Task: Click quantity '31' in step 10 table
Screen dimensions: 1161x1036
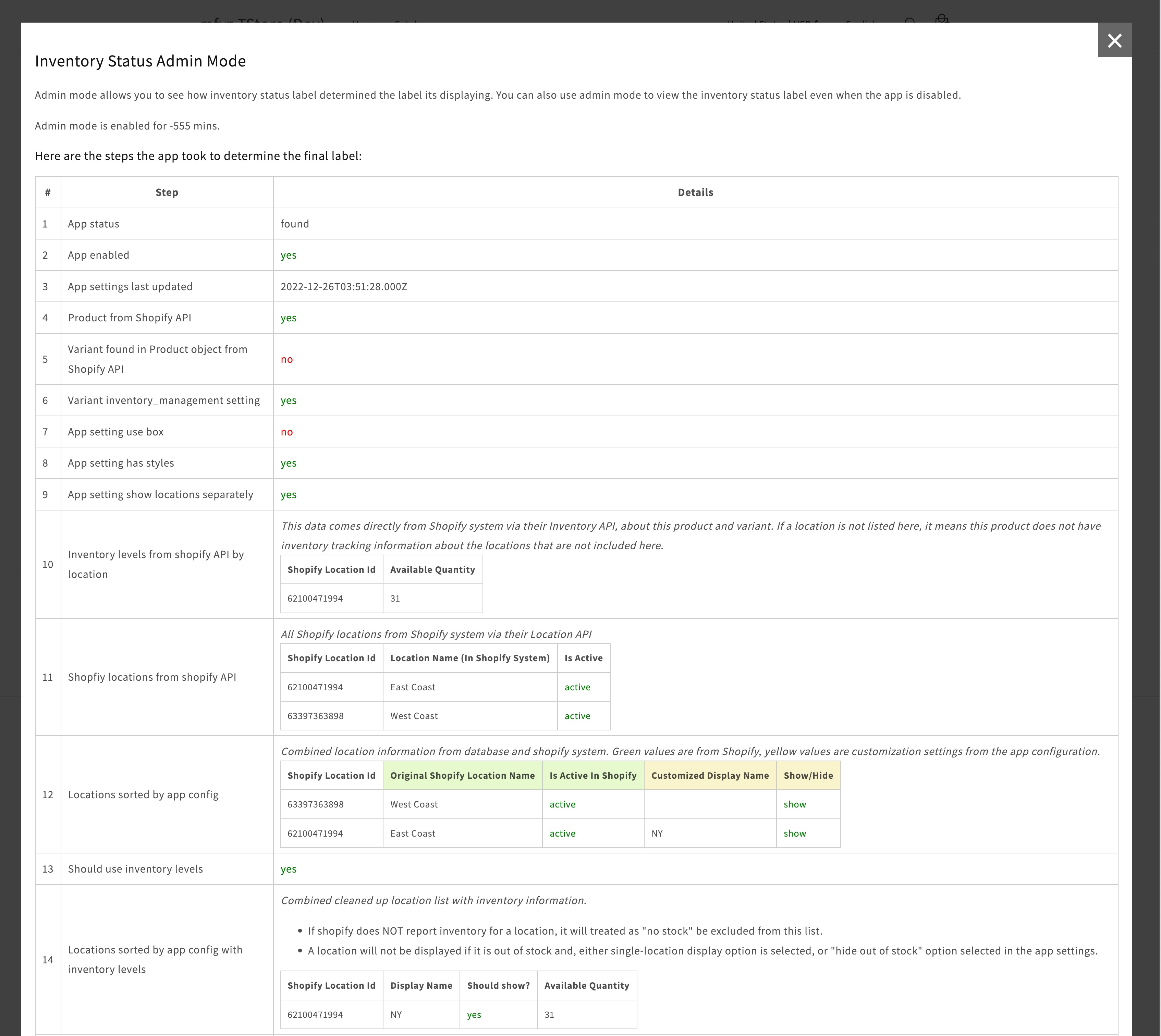Action: 394,598
